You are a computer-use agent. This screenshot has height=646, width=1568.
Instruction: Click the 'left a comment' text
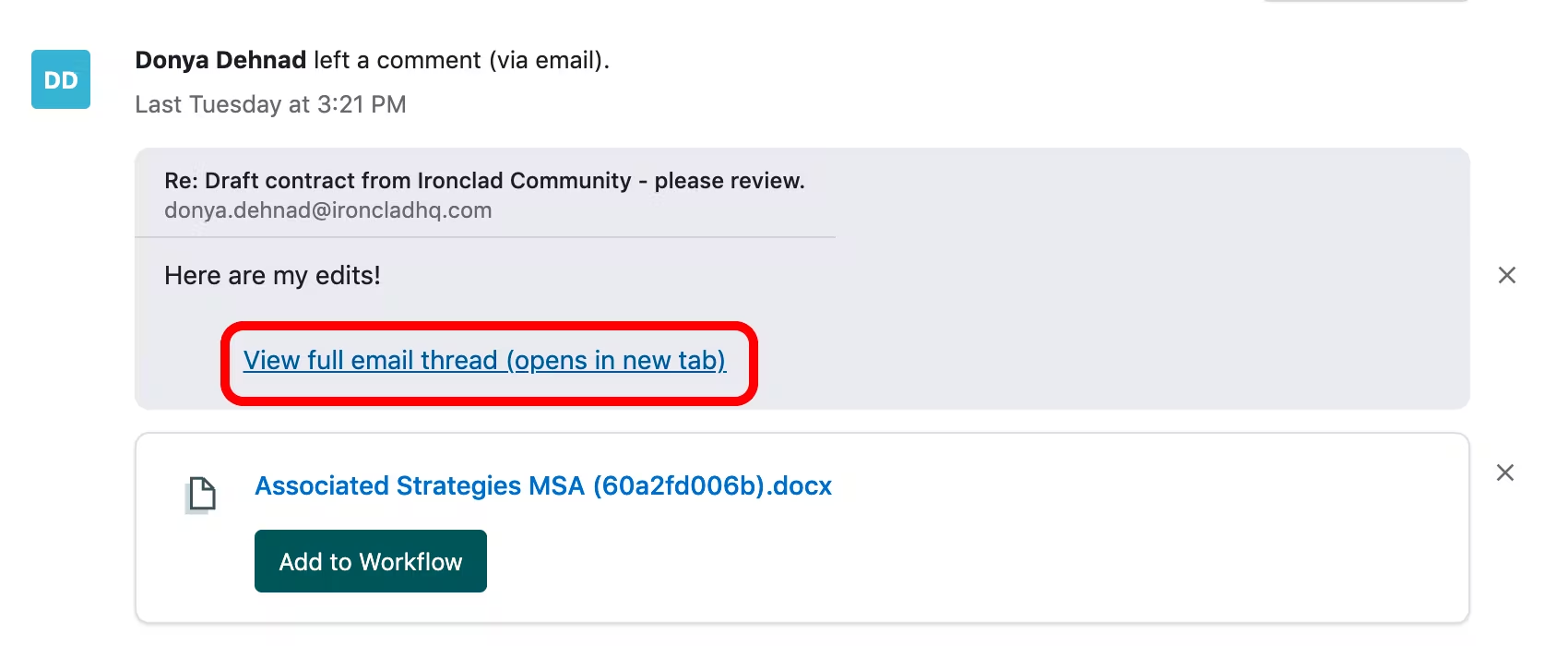[397, 60]
